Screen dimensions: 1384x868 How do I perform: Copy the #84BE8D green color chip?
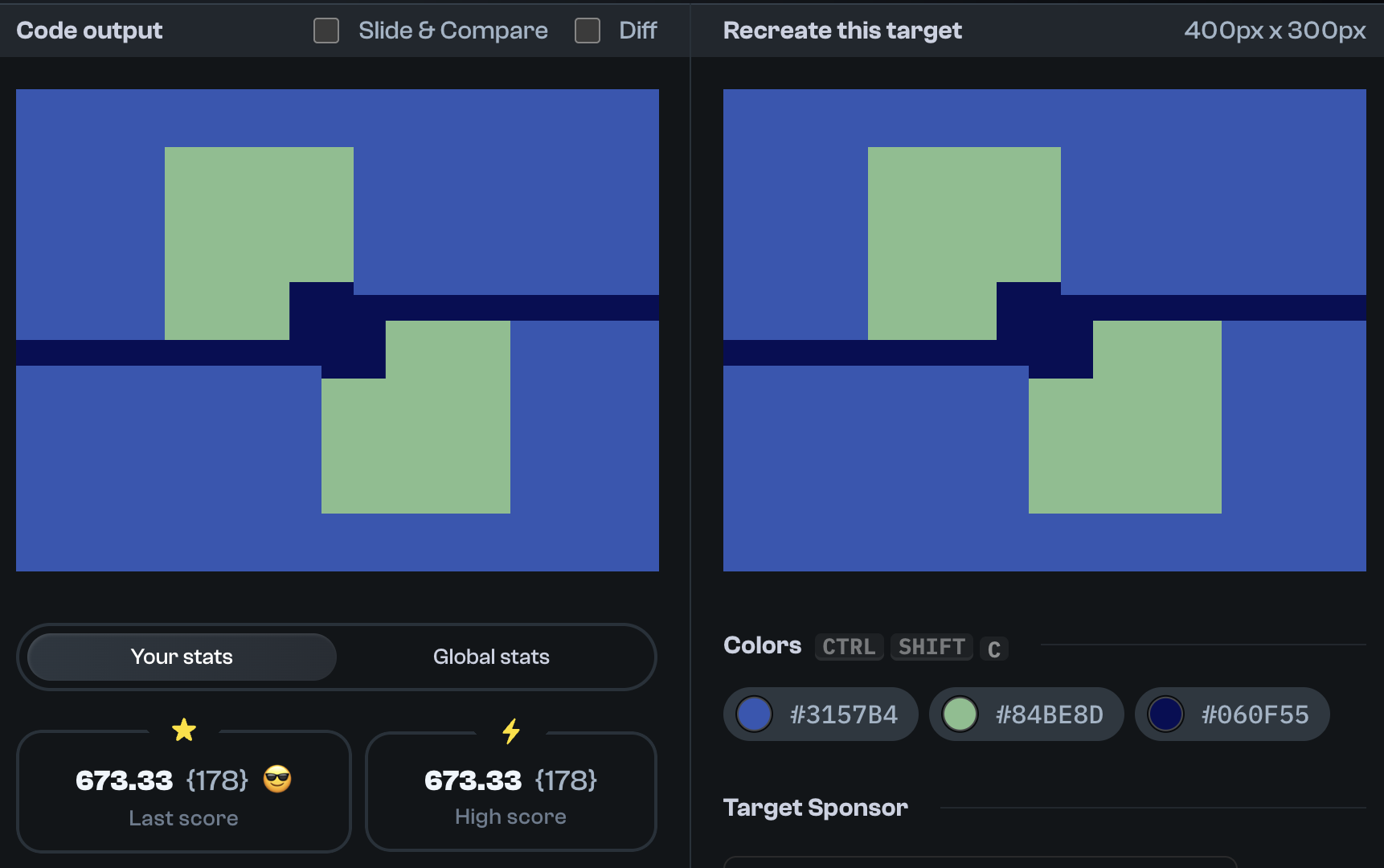tap(1026, 714)
